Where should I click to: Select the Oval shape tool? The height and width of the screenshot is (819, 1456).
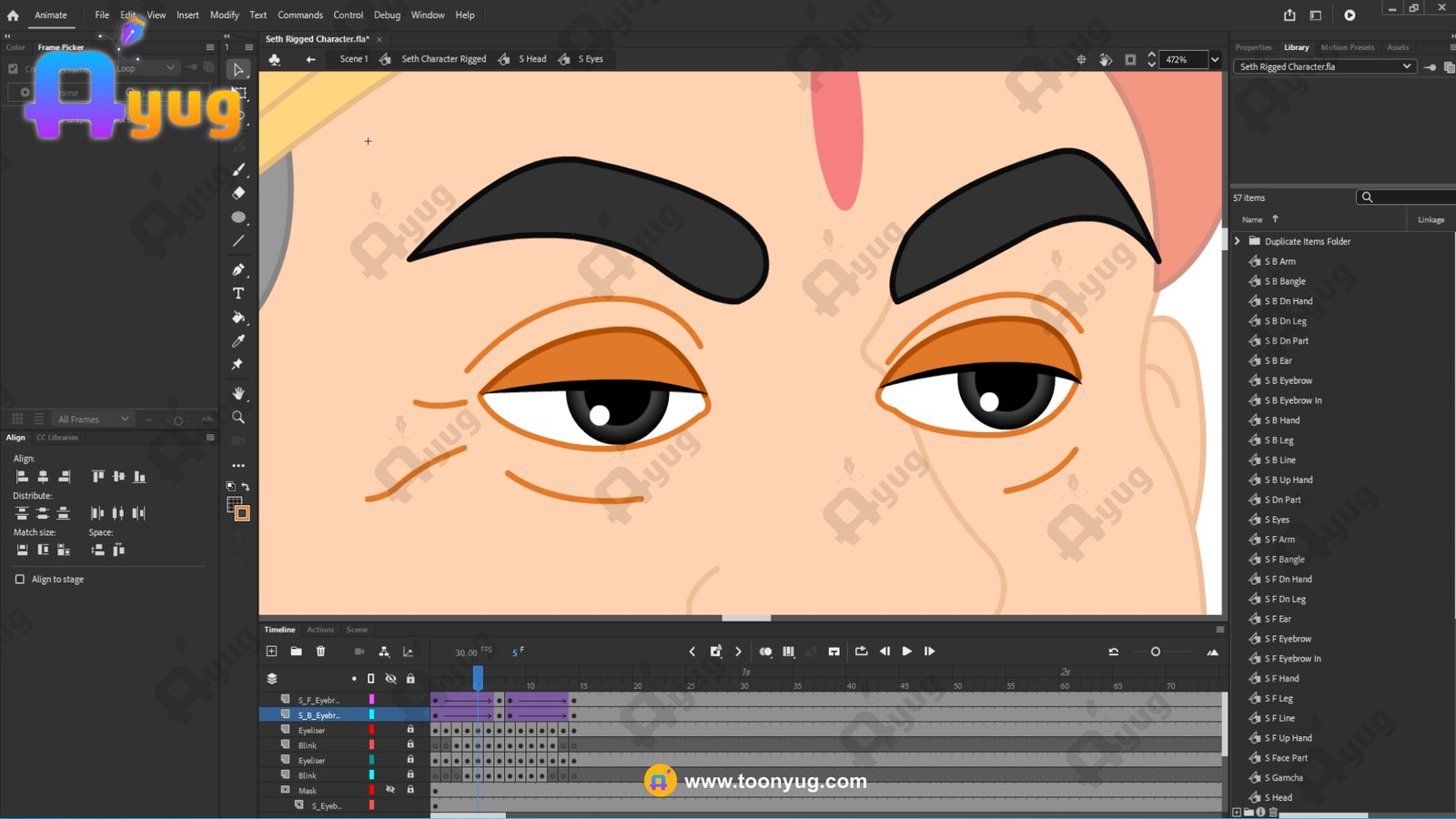tap(238, 217)
